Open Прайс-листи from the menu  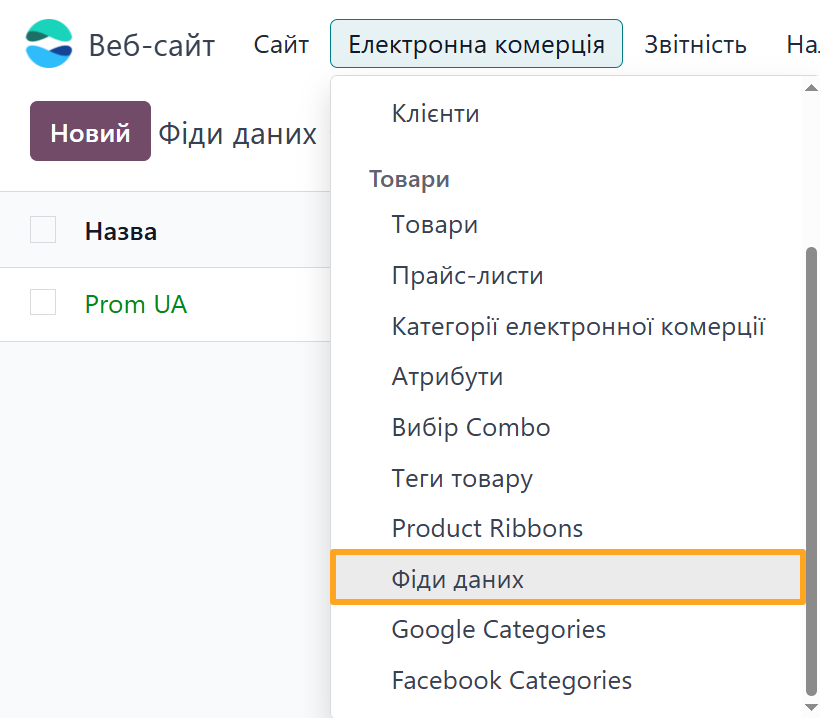tap(467, 275)
